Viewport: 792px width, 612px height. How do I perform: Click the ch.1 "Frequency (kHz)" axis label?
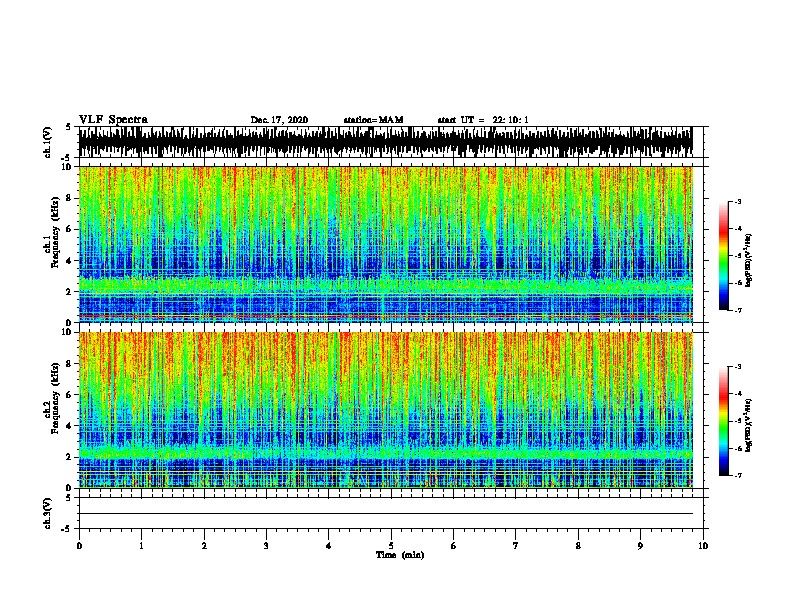click(55, 232)
